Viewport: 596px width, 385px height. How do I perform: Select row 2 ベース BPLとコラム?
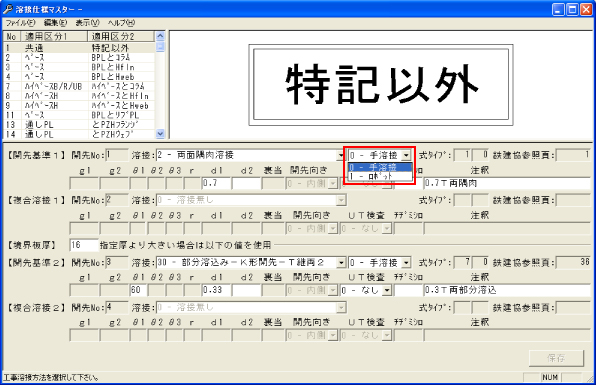click(x=79, y=57)
